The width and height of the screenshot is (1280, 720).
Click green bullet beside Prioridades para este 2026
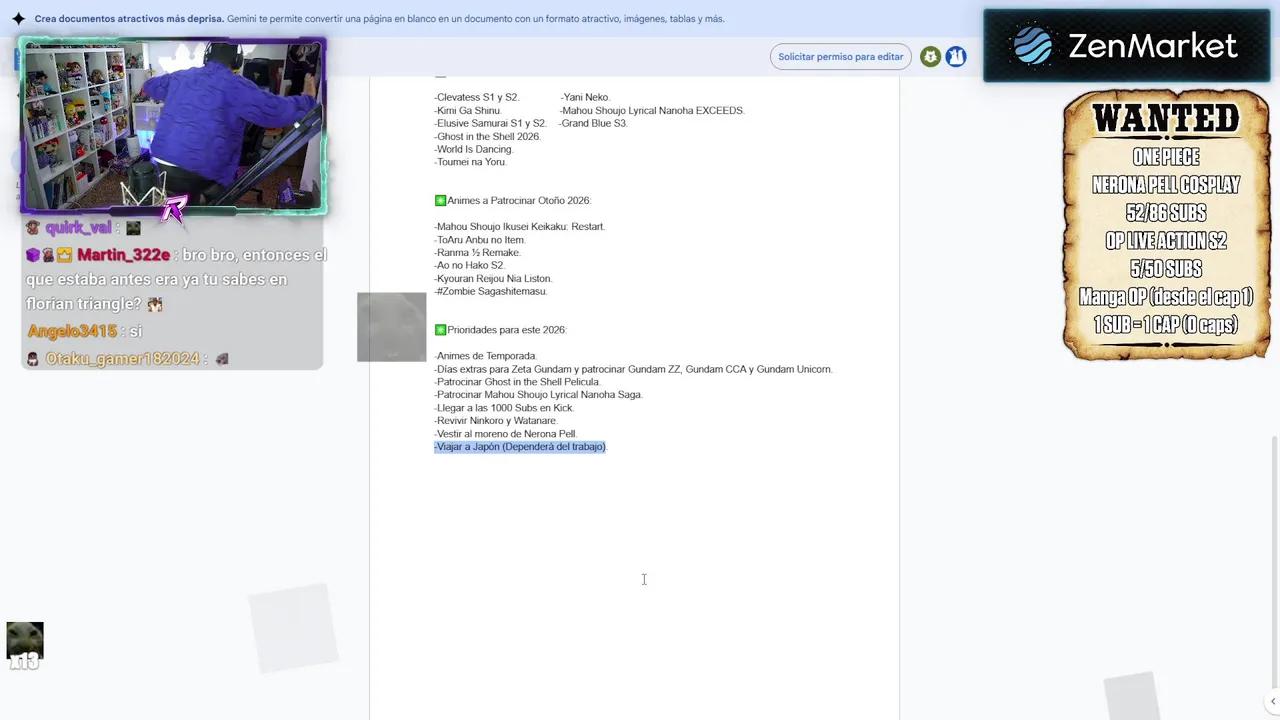point(440,330)
